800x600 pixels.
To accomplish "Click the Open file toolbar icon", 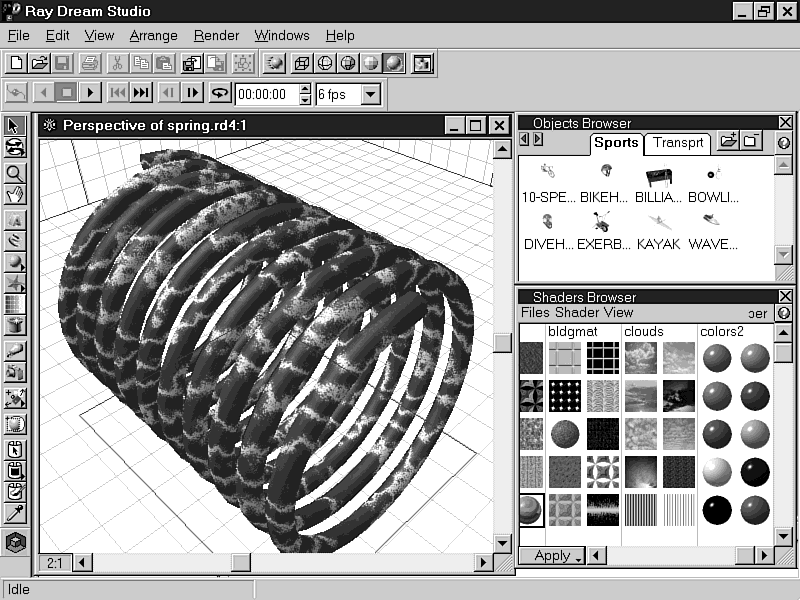I will pos(39,63).
